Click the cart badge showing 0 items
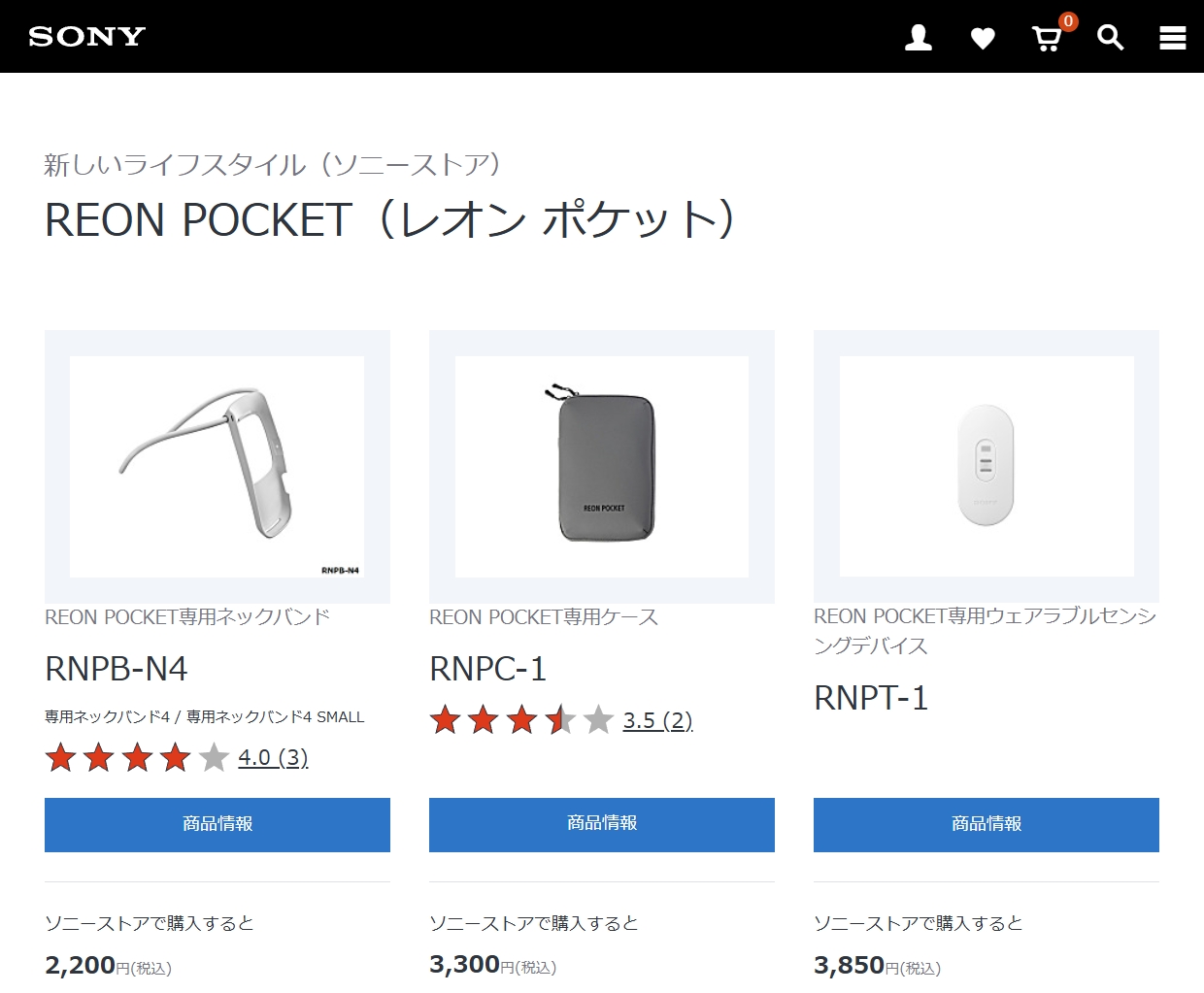This screenshot has height=993, width=1204. [x=1066, y=19]
